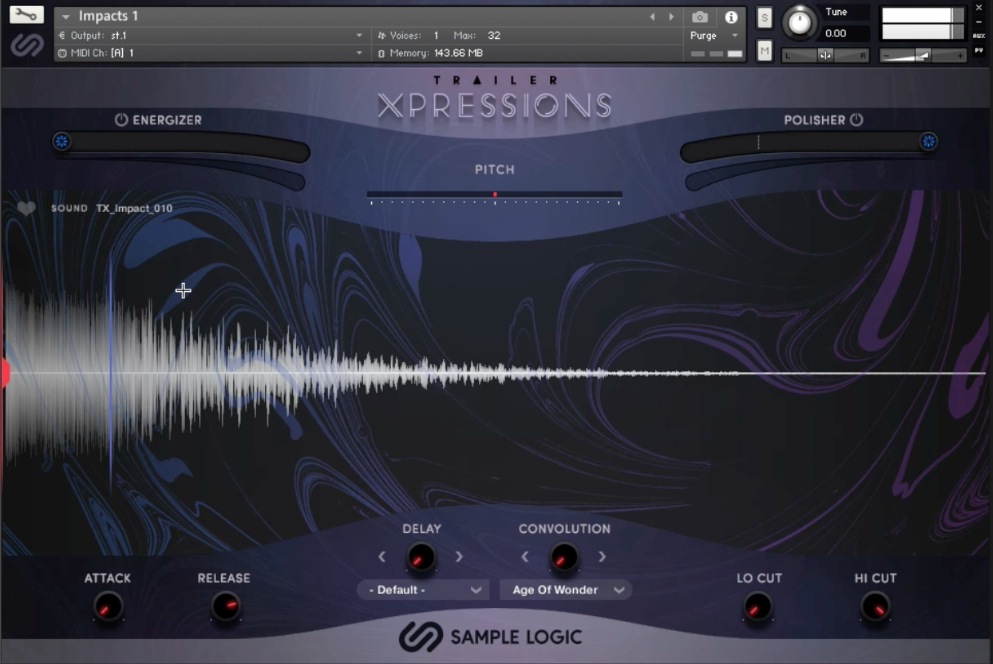
Task: Click the PITCH label
Action: pyautogui.click(x=495, y=170)
